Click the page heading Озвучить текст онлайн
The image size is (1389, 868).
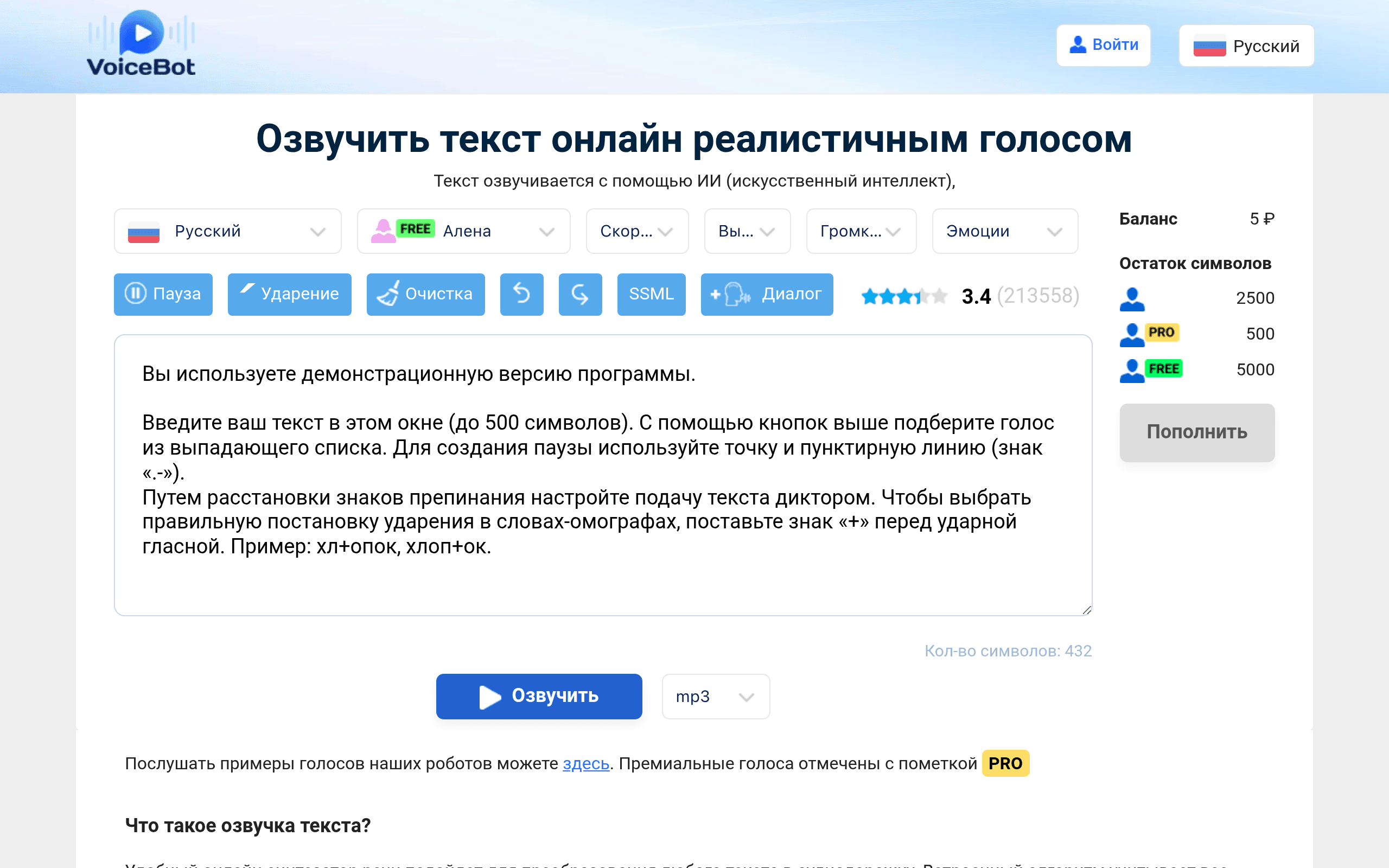[694, 139]
